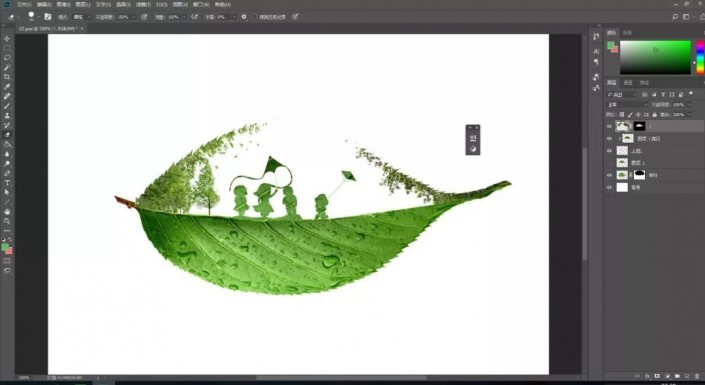Click the add layer style fx icon

(x=647, y=376)
